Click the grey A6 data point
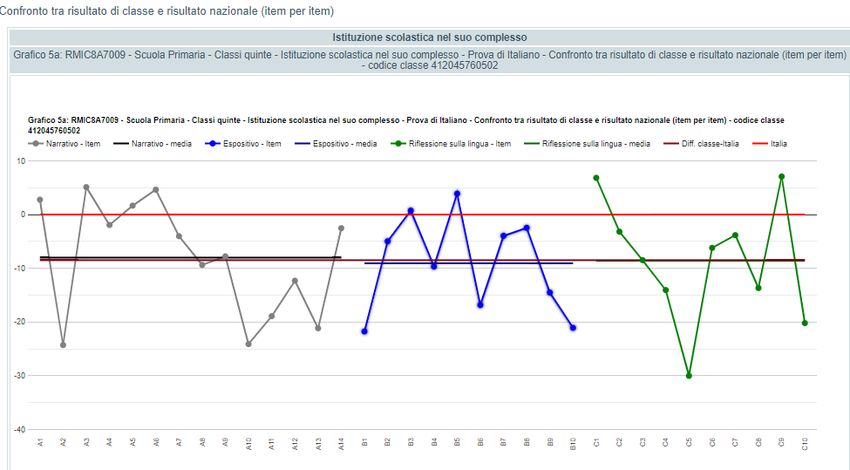Viewport: 850px width, 470px height. coord(156,190)
